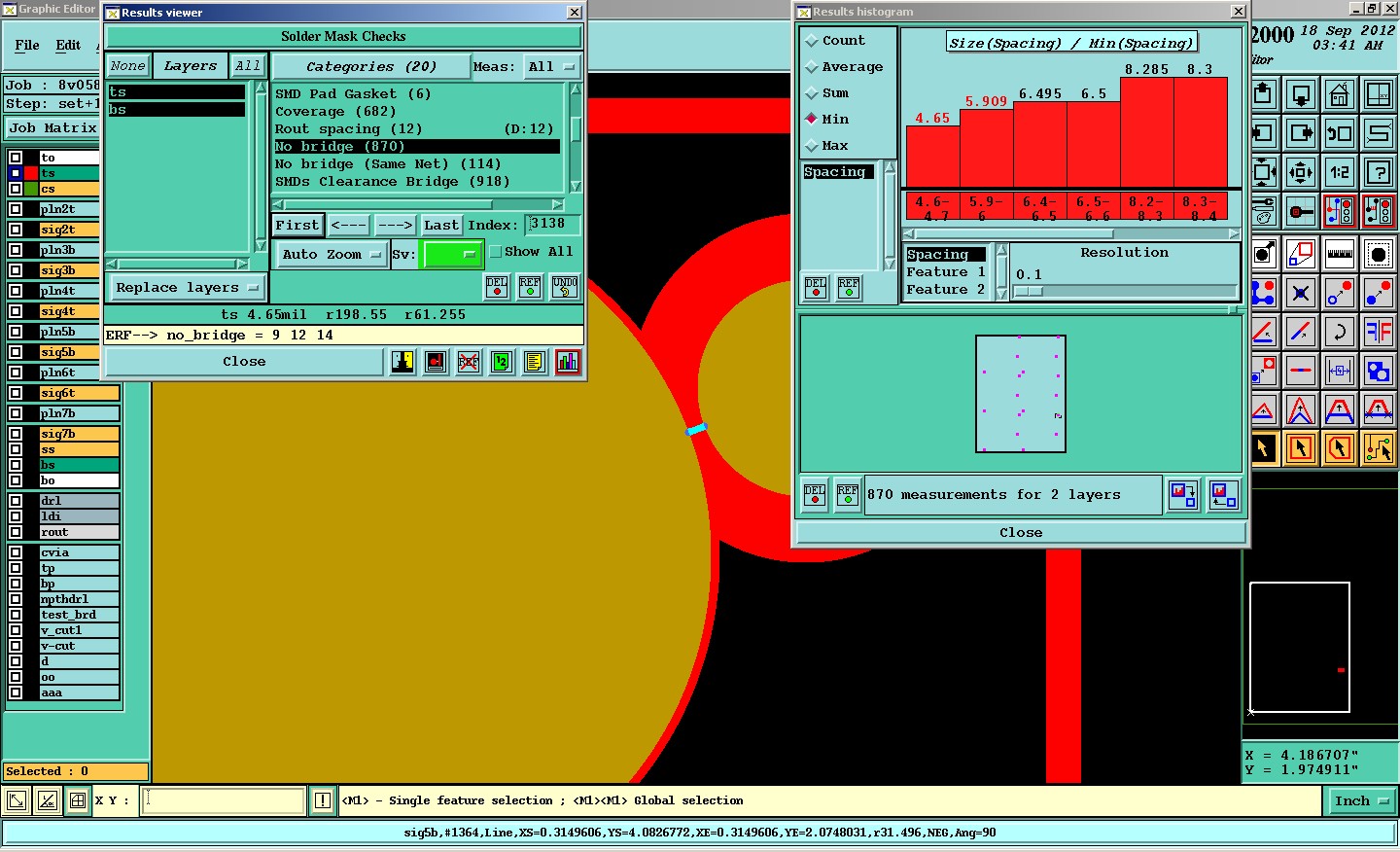Open the Edit menu
Viewport: 1400px width, 852px height.
pos(68,45)
